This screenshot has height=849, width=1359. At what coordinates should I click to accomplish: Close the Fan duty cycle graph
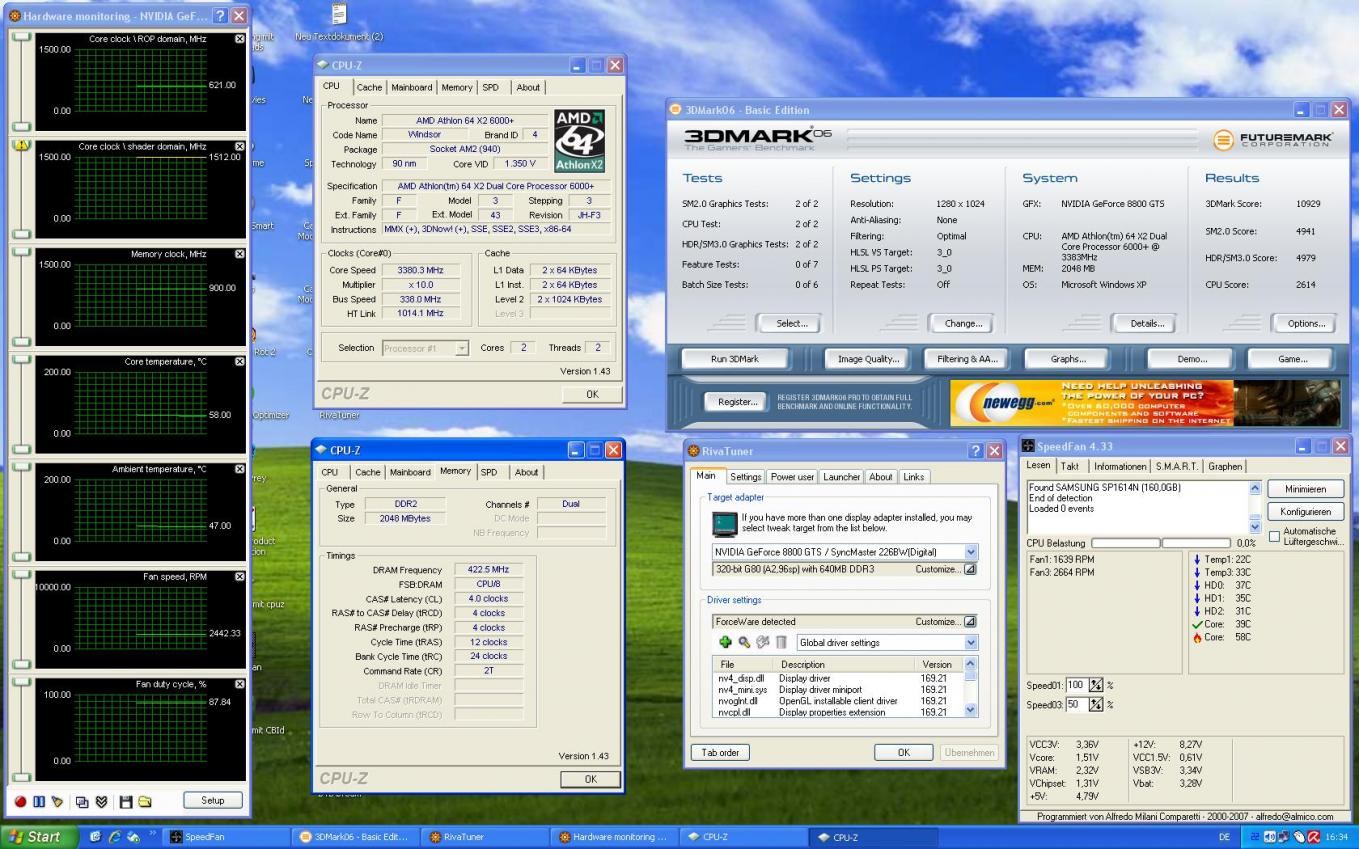(239, 684)
